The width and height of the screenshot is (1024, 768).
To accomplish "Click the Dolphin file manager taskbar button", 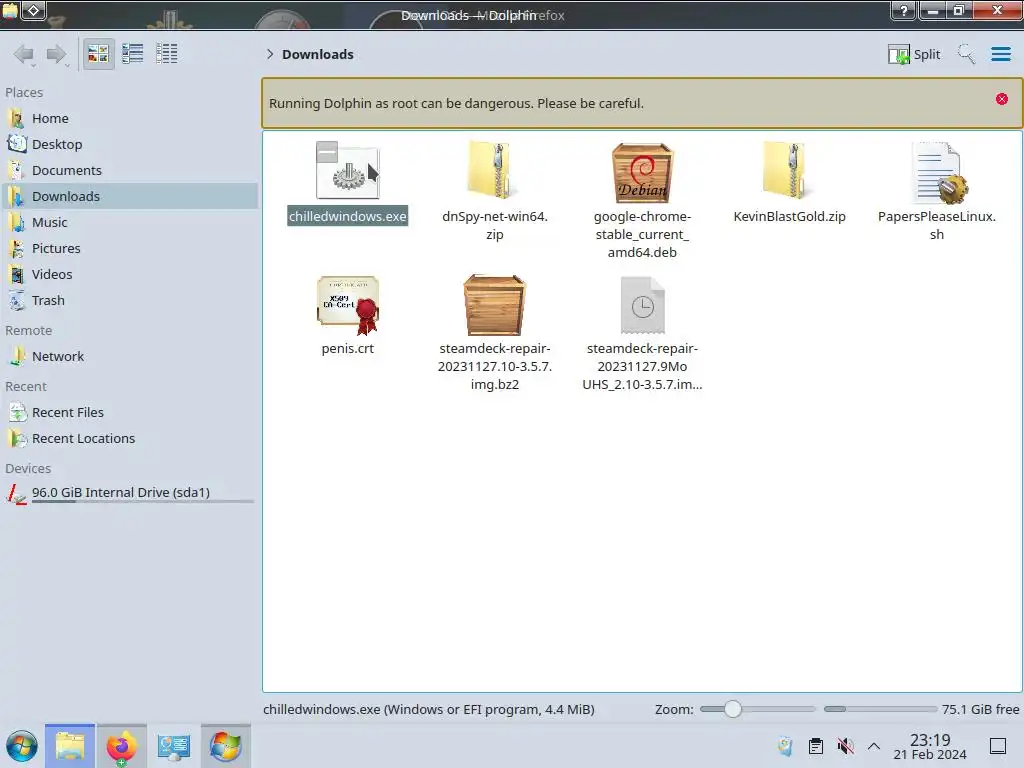I will [x=70, y=746].
